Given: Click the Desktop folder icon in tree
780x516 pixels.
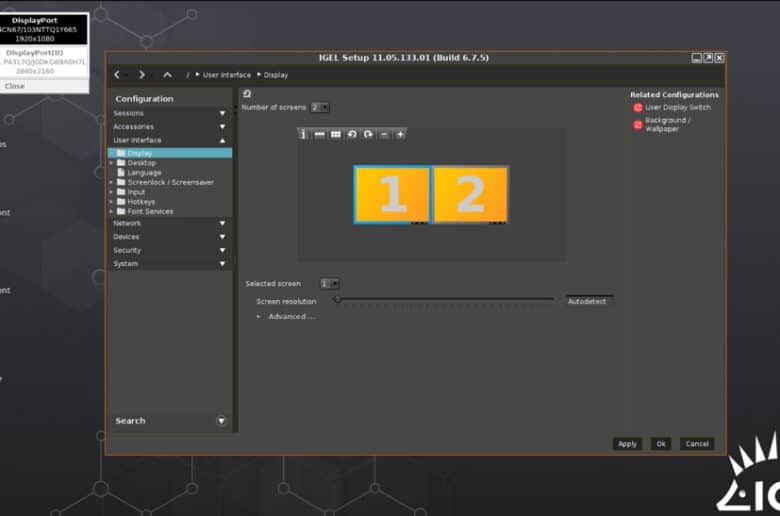Looking at the screenshot, I should point(121,163).
